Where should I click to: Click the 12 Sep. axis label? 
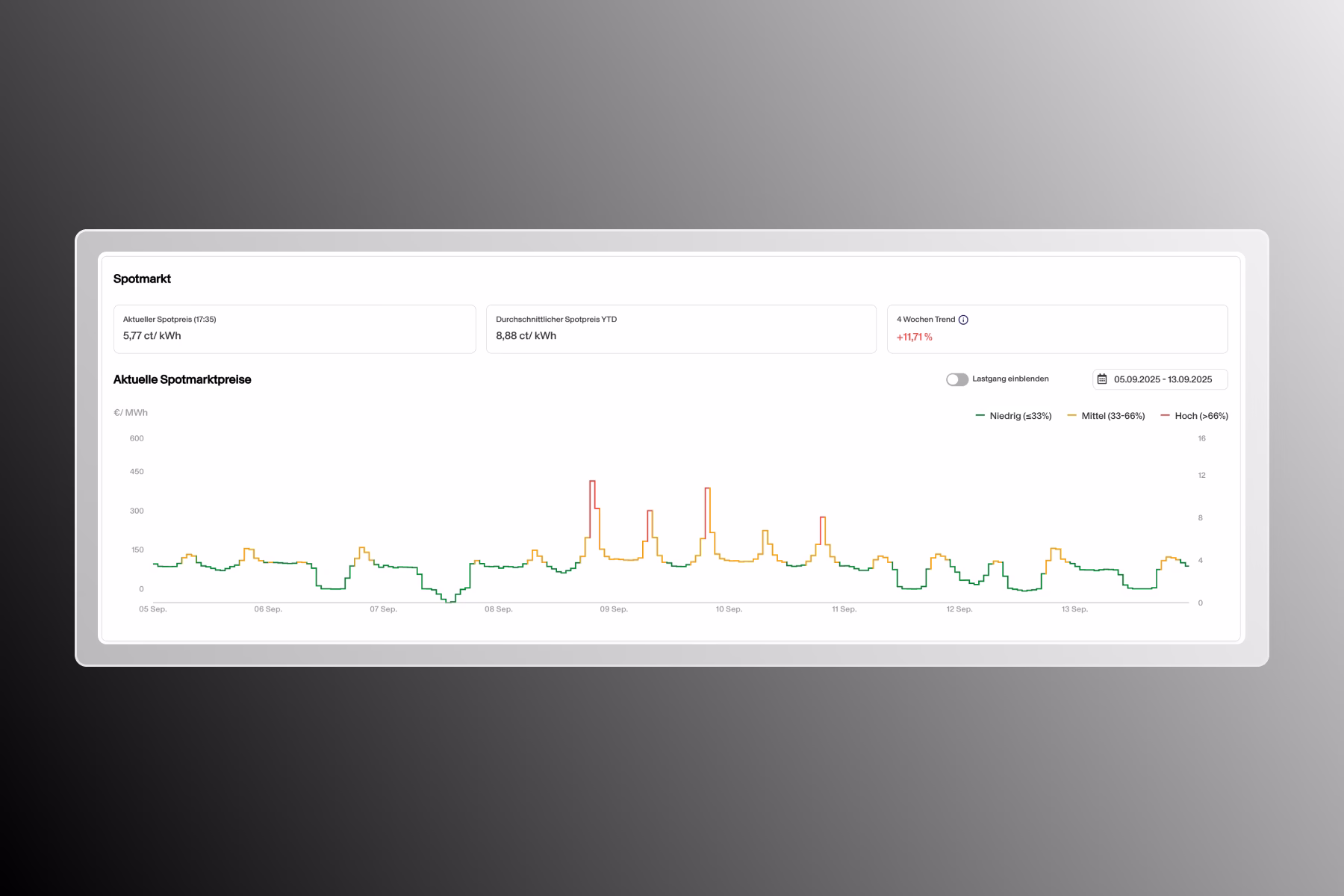(959, 609)
